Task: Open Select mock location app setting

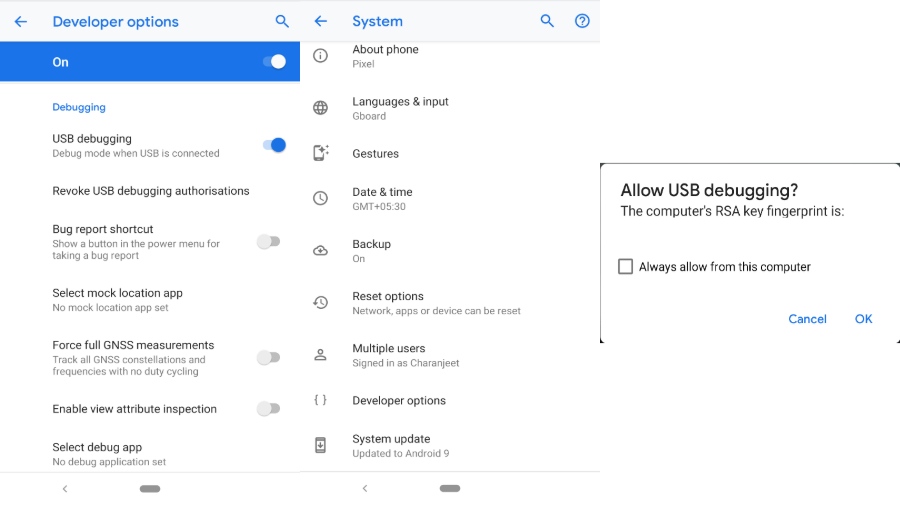Action: [x=117, y=299]
